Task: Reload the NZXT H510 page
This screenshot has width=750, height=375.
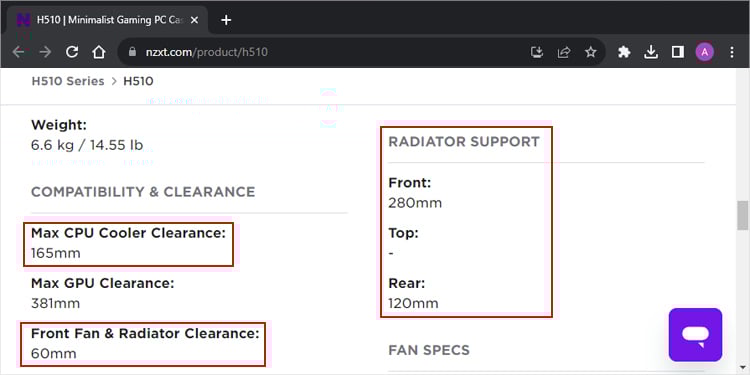Action: click(72, 52)
